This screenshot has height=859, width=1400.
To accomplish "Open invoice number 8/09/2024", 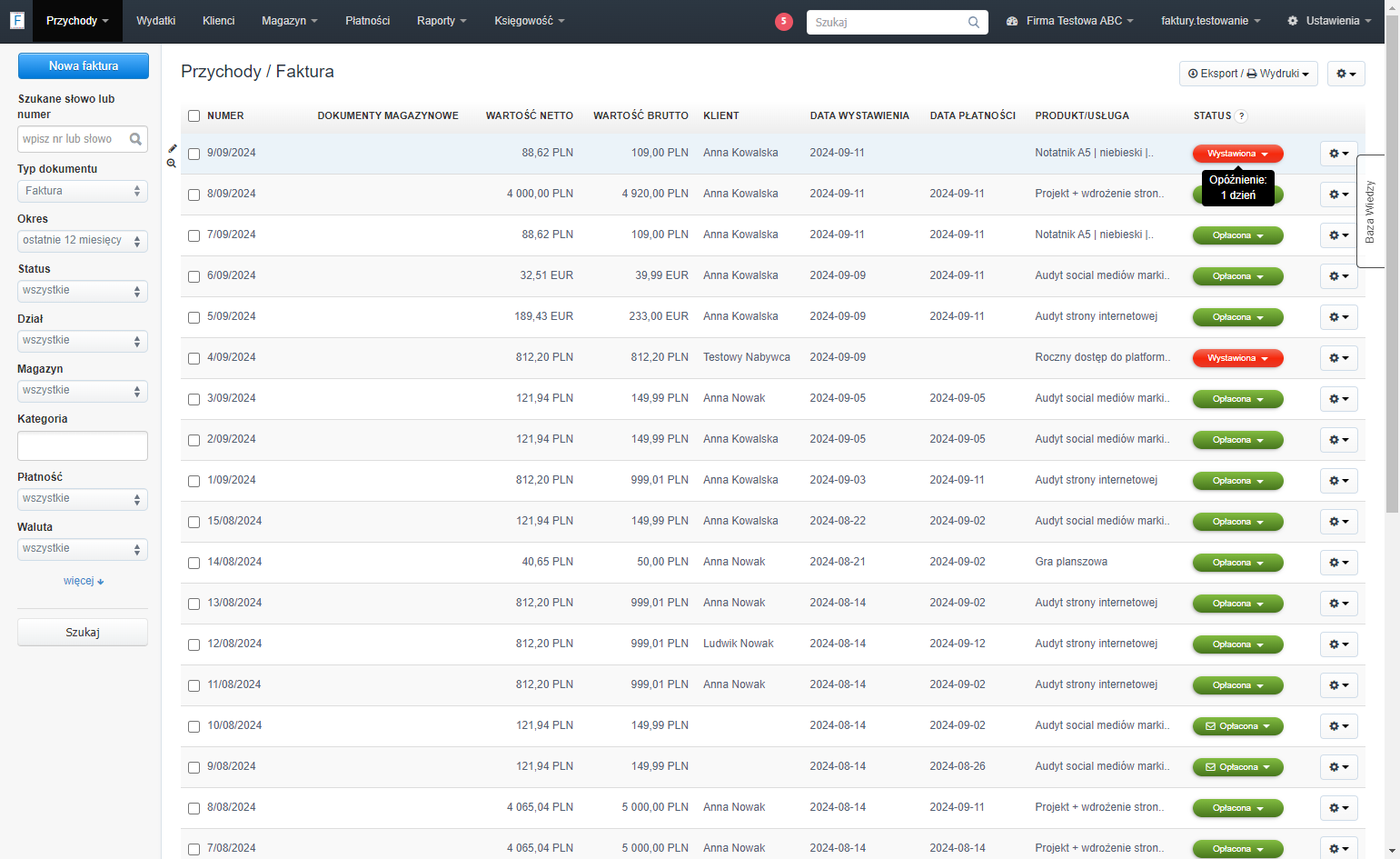I will pyautogui.click(x=231, y=194).
